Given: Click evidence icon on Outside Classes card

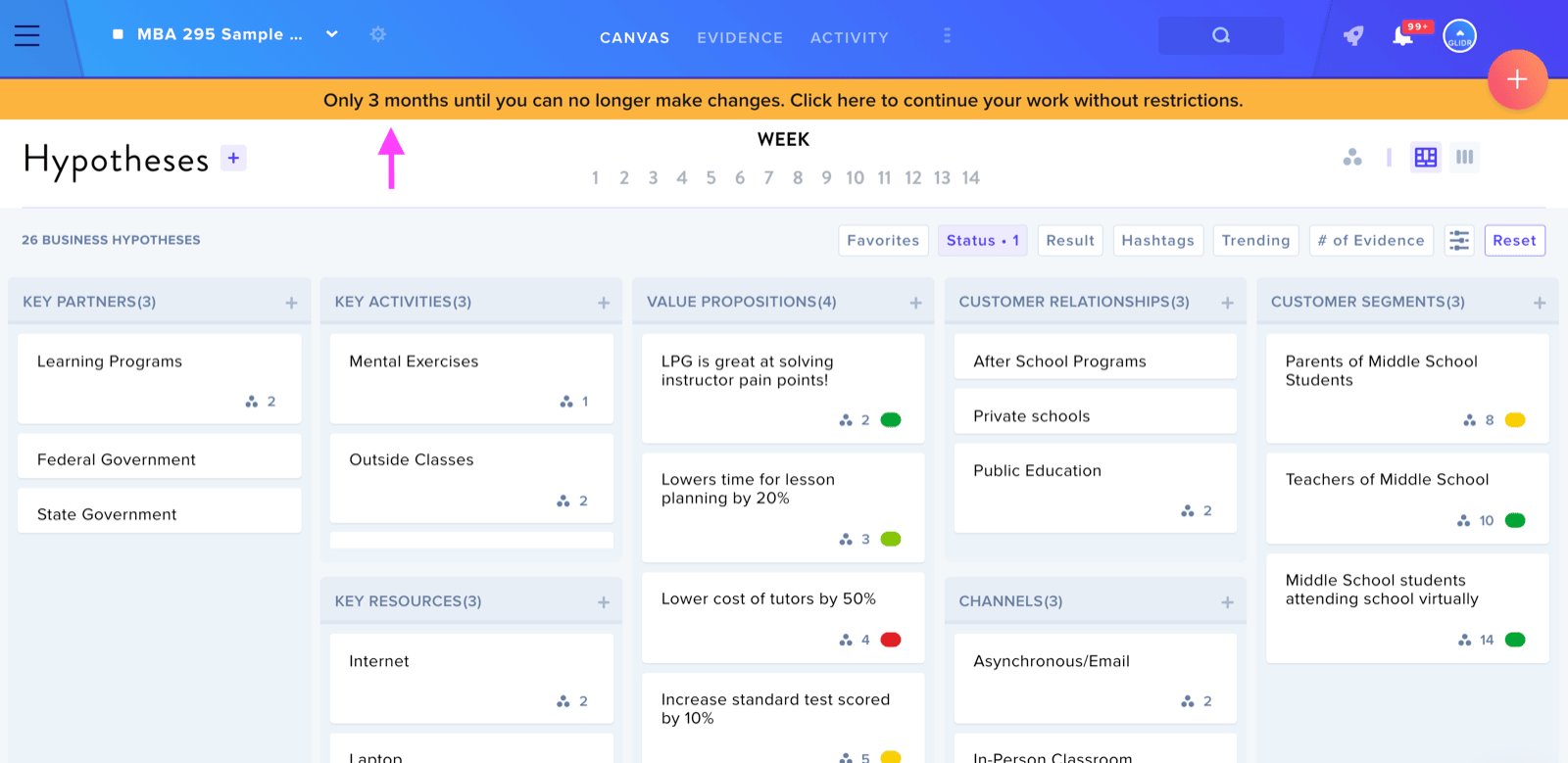Looking at the screenshot, I should tap(563, 501).
